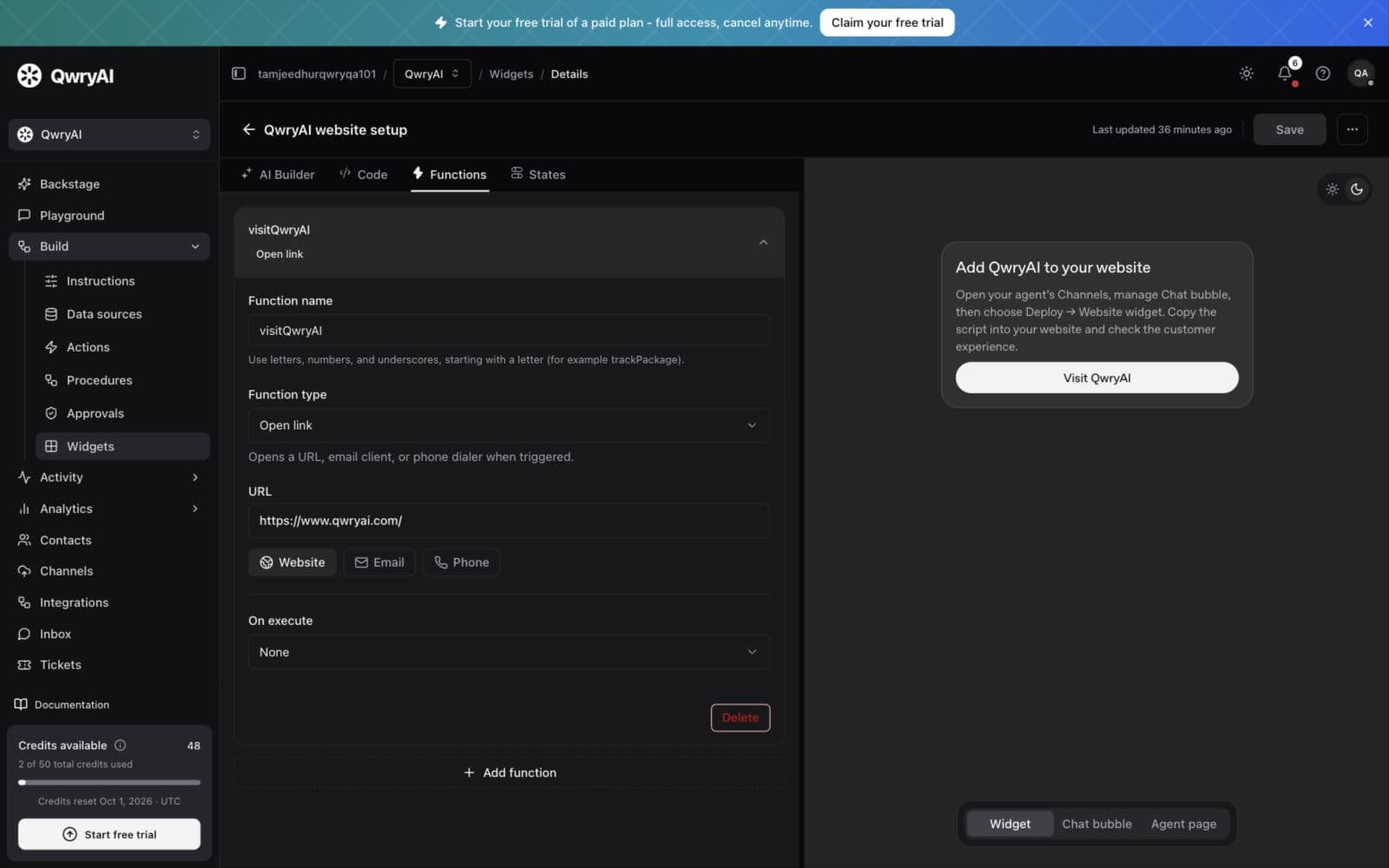Click the URL input field
The height and width of the screenshot is (868, 1389).
pos(509,521)
